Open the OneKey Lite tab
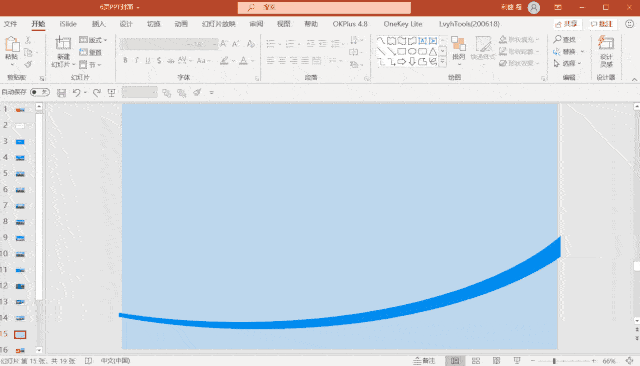 [403, 24]
